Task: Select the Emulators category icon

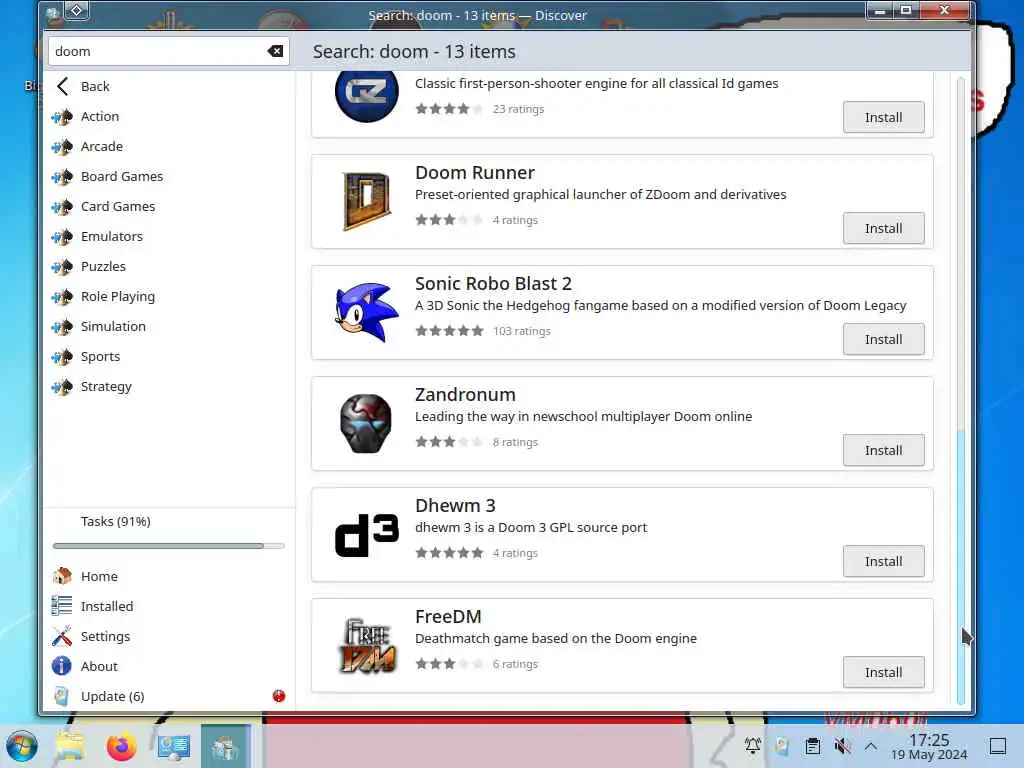Action: (62, 237)
